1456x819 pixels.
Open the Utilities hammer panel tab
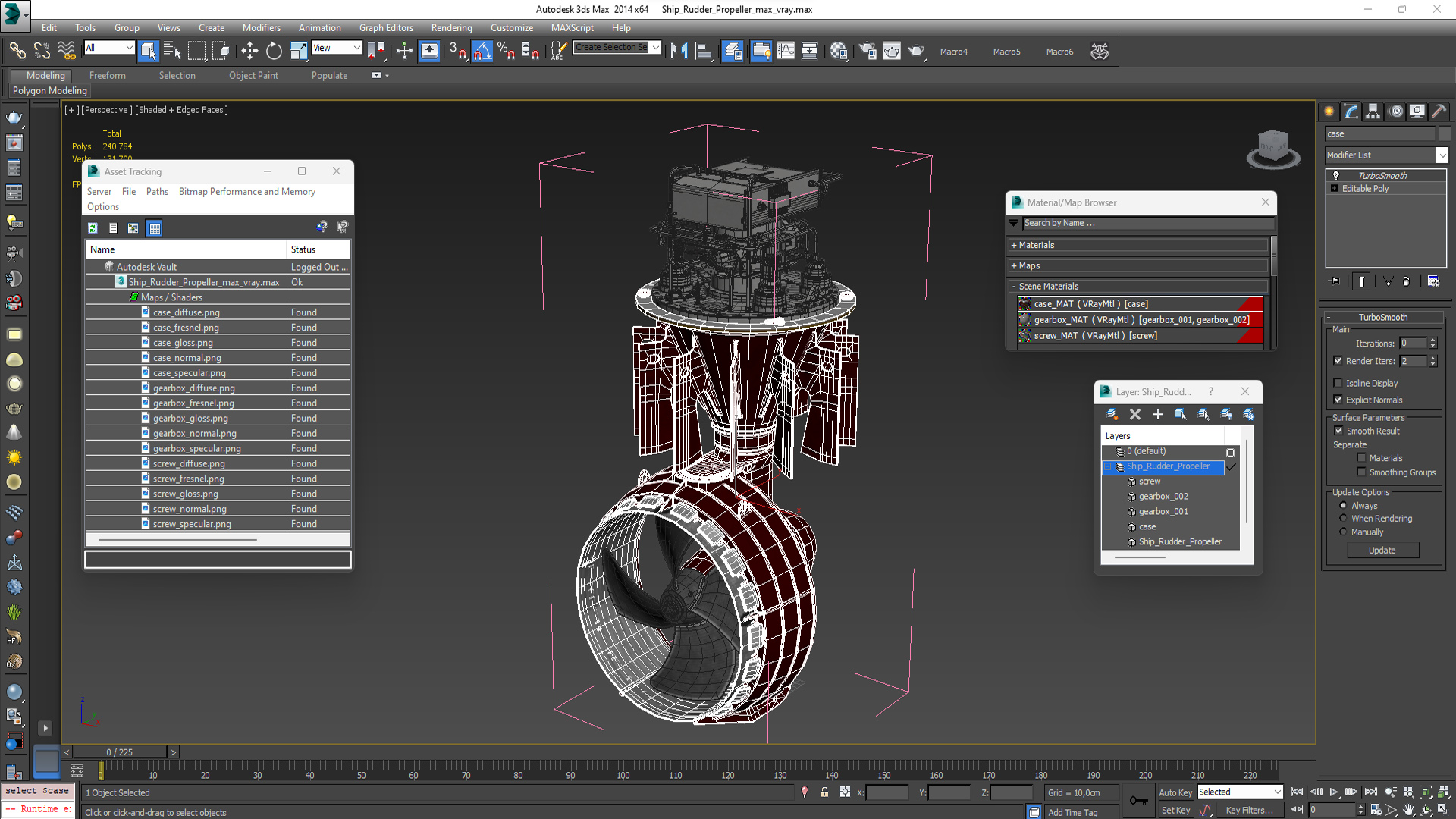tap(1439, 111)
